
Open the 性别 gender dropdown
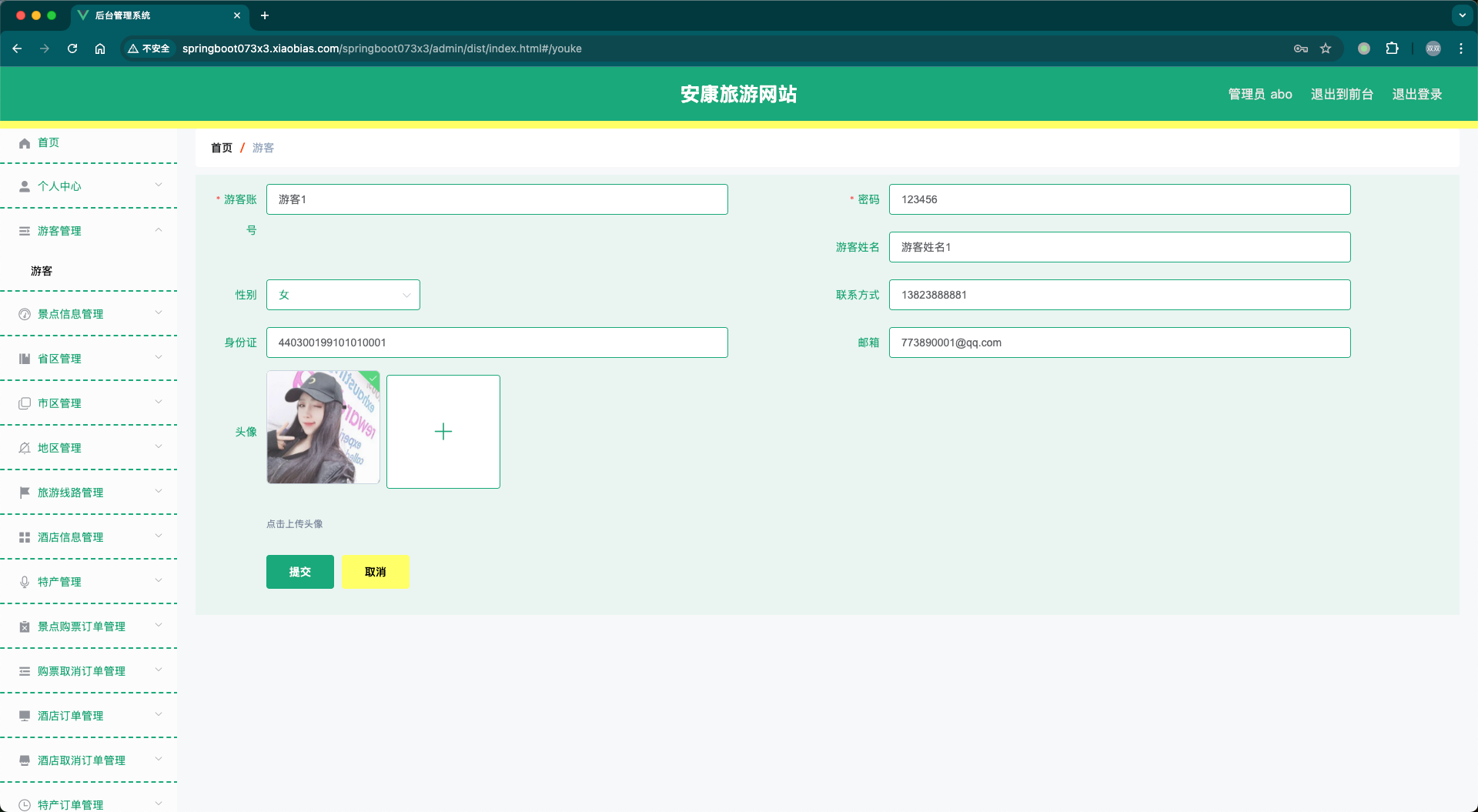(x=343, y=295)
